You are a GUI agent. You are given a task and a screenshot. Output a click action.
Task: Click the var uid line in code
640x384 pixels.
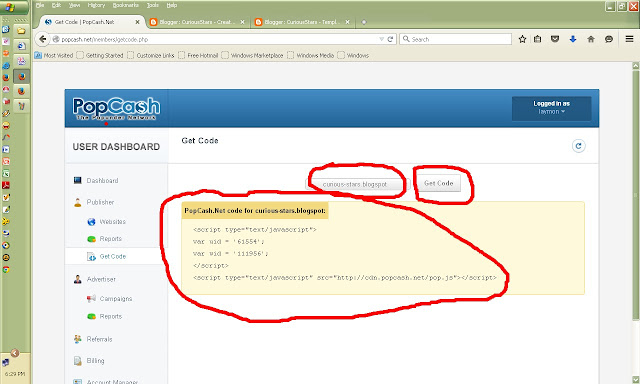point(229,242)
